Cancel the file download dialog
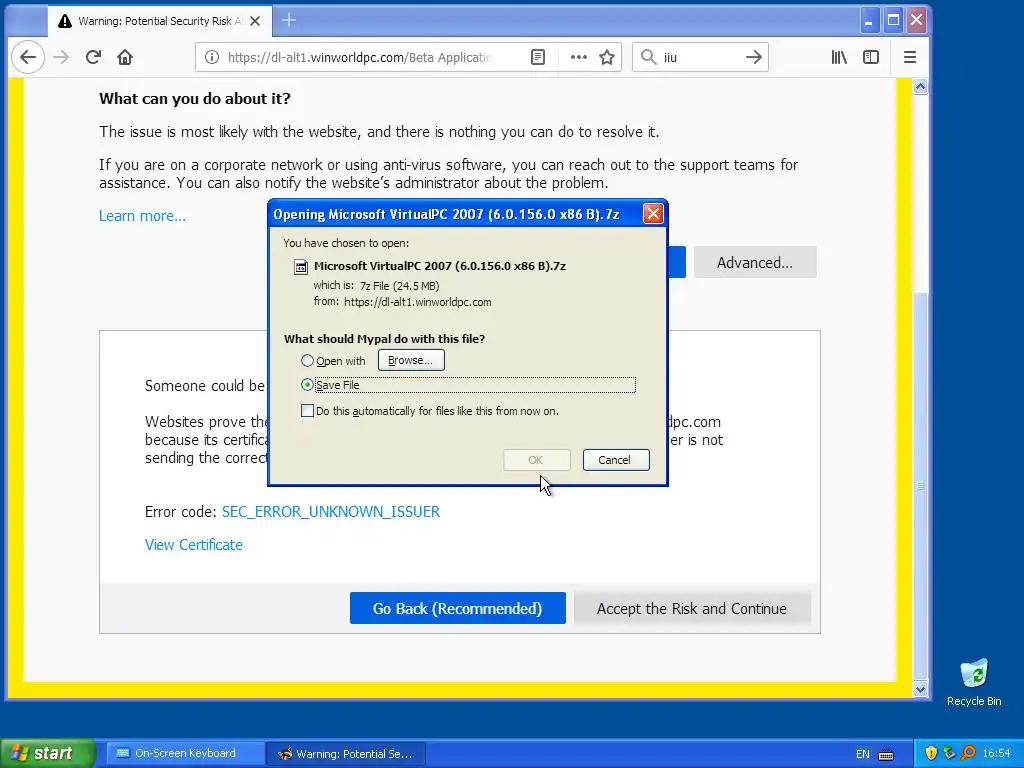The image size is (1024, 768). pyautogui.click(x=616, y=460)
